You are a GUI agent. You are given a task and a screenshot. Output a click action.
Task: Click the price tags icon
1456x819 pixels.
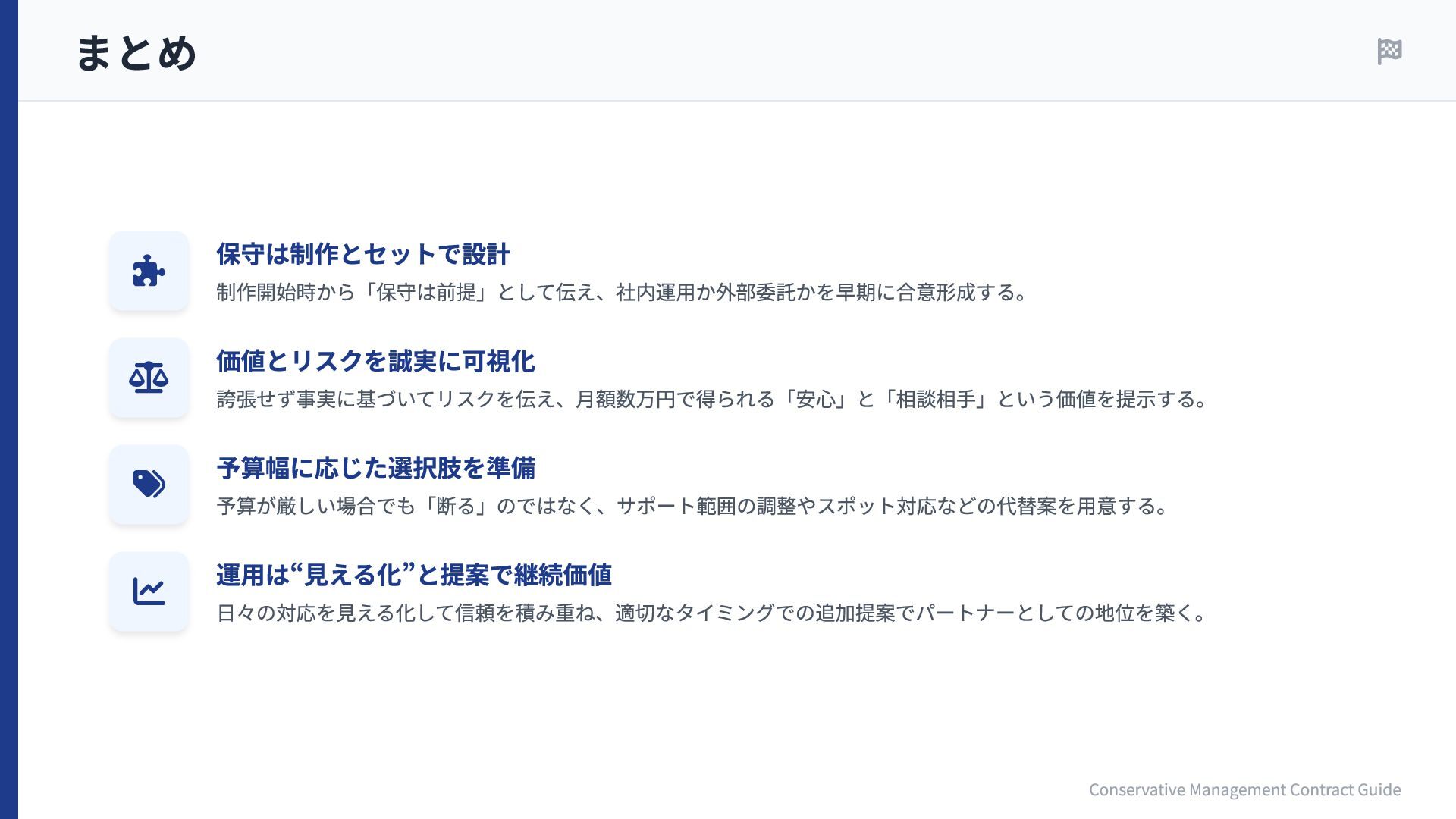point(149,484)
